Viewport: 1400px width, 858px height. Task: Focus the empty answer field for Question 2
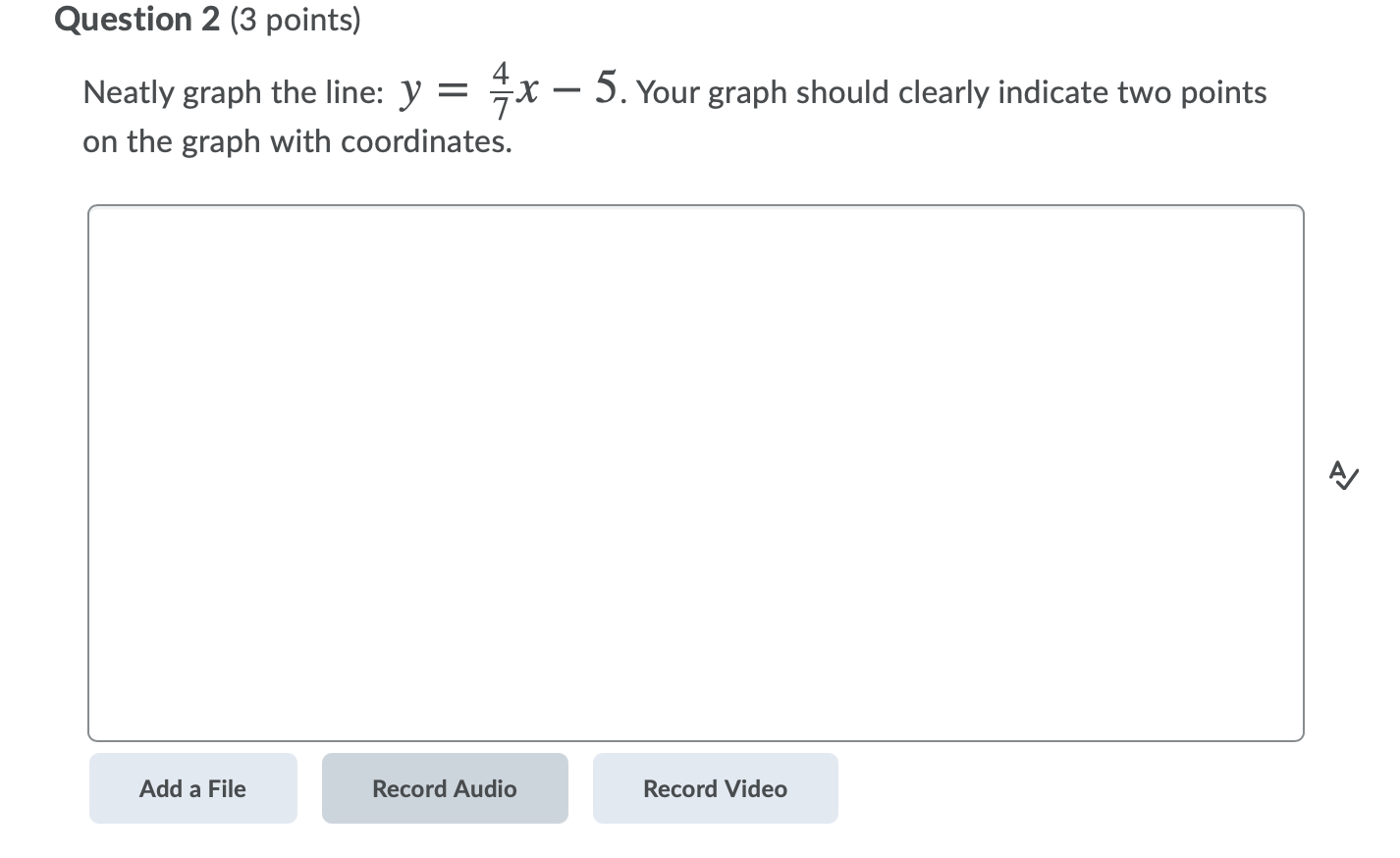pyautogui.click(x=695, y=471)
